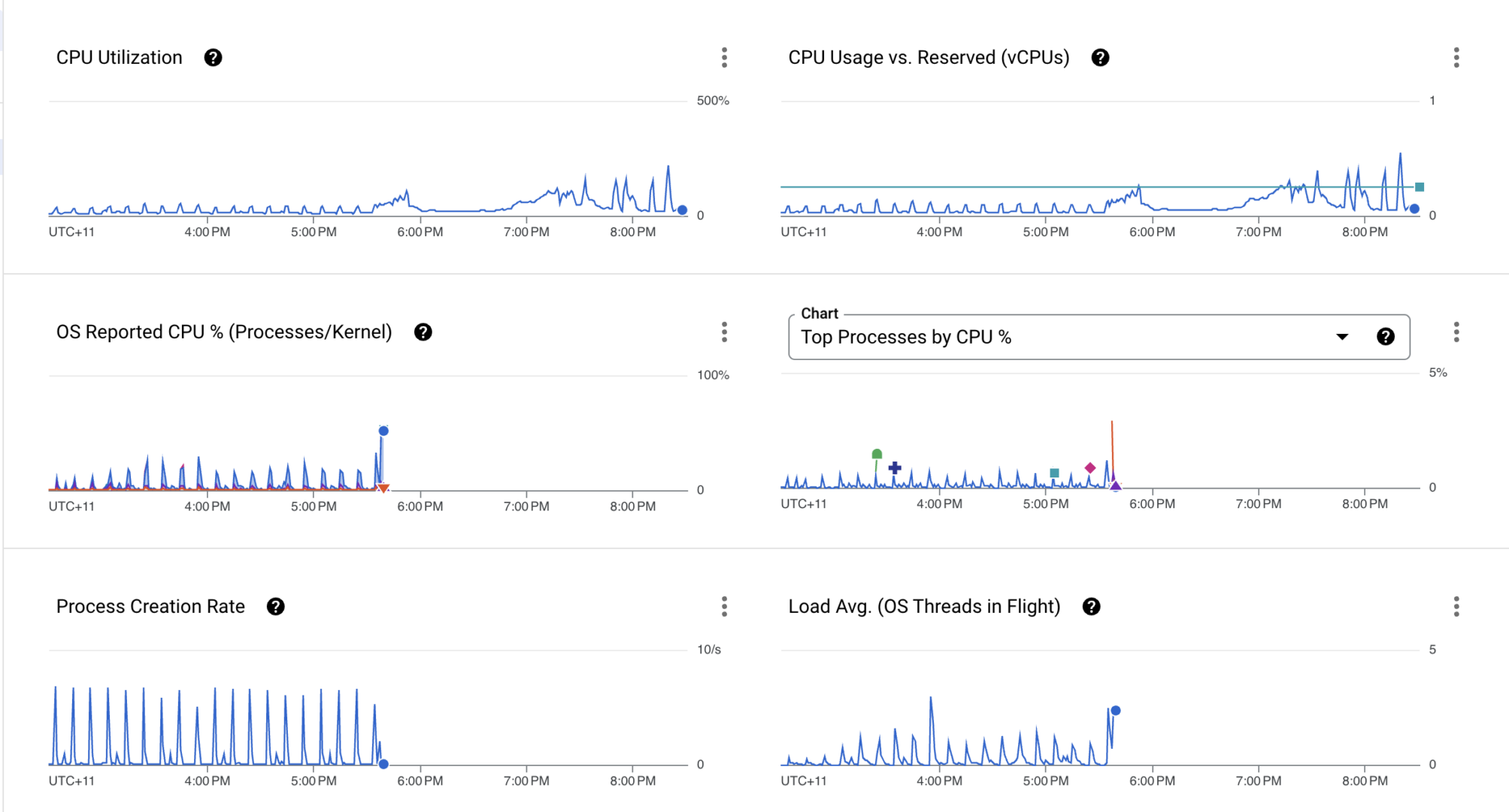Click blue dot on Process Creation Rate line
This screenshot has height=812, width=1509.
(383, 764)
